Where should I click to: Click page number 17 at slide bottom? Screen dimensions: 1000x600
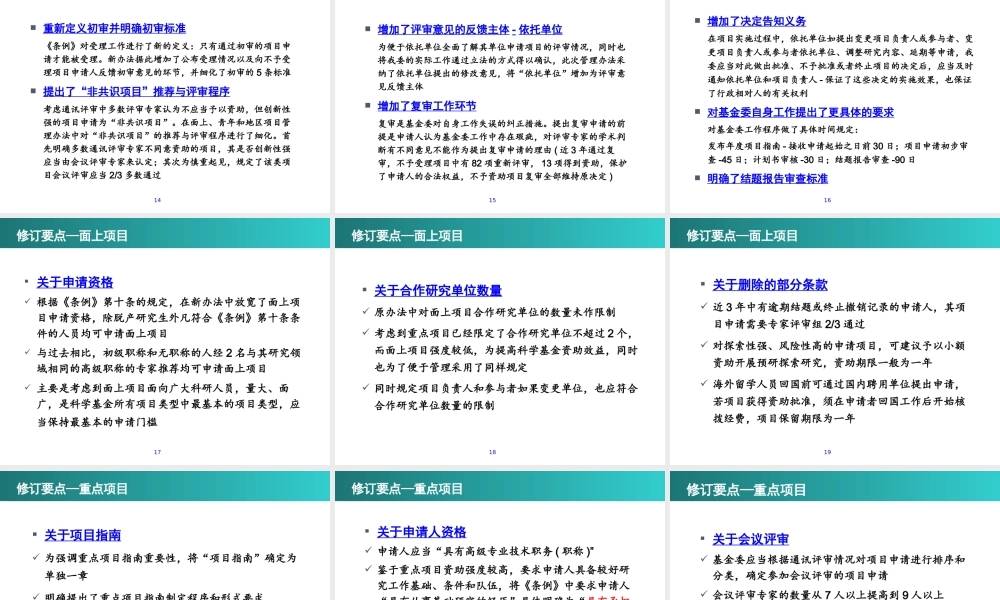tap(158, 452)
